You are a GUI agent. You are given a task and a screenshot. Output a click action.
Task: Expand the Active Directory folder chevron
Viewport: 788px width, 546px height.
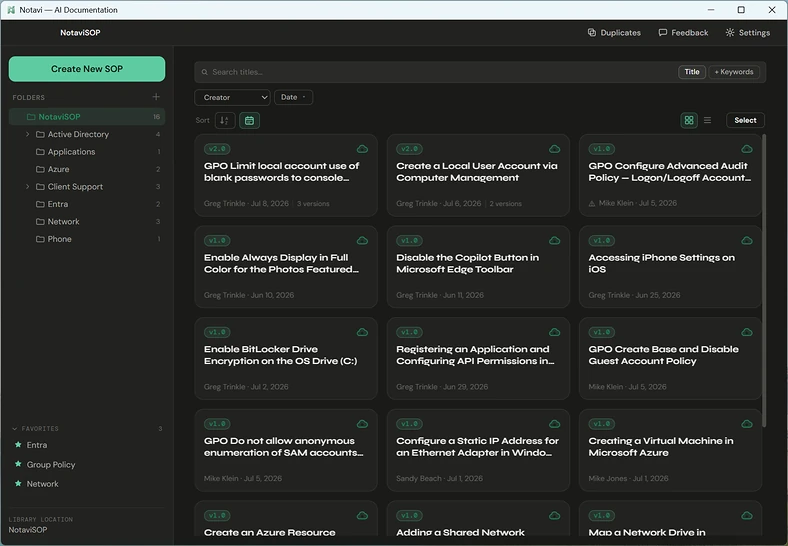pyautogui.click(x=27, y=134)
